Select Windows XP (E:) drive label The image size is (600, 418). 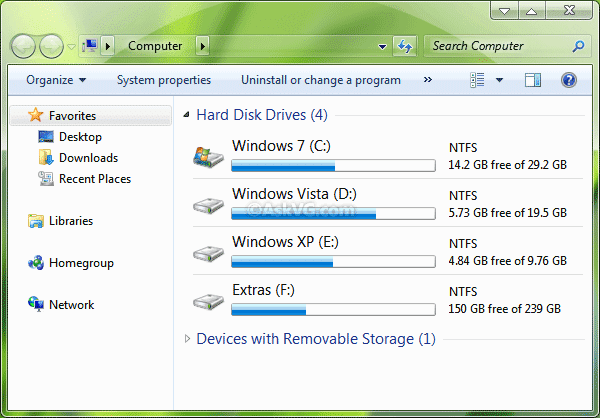tap(285, 242)
